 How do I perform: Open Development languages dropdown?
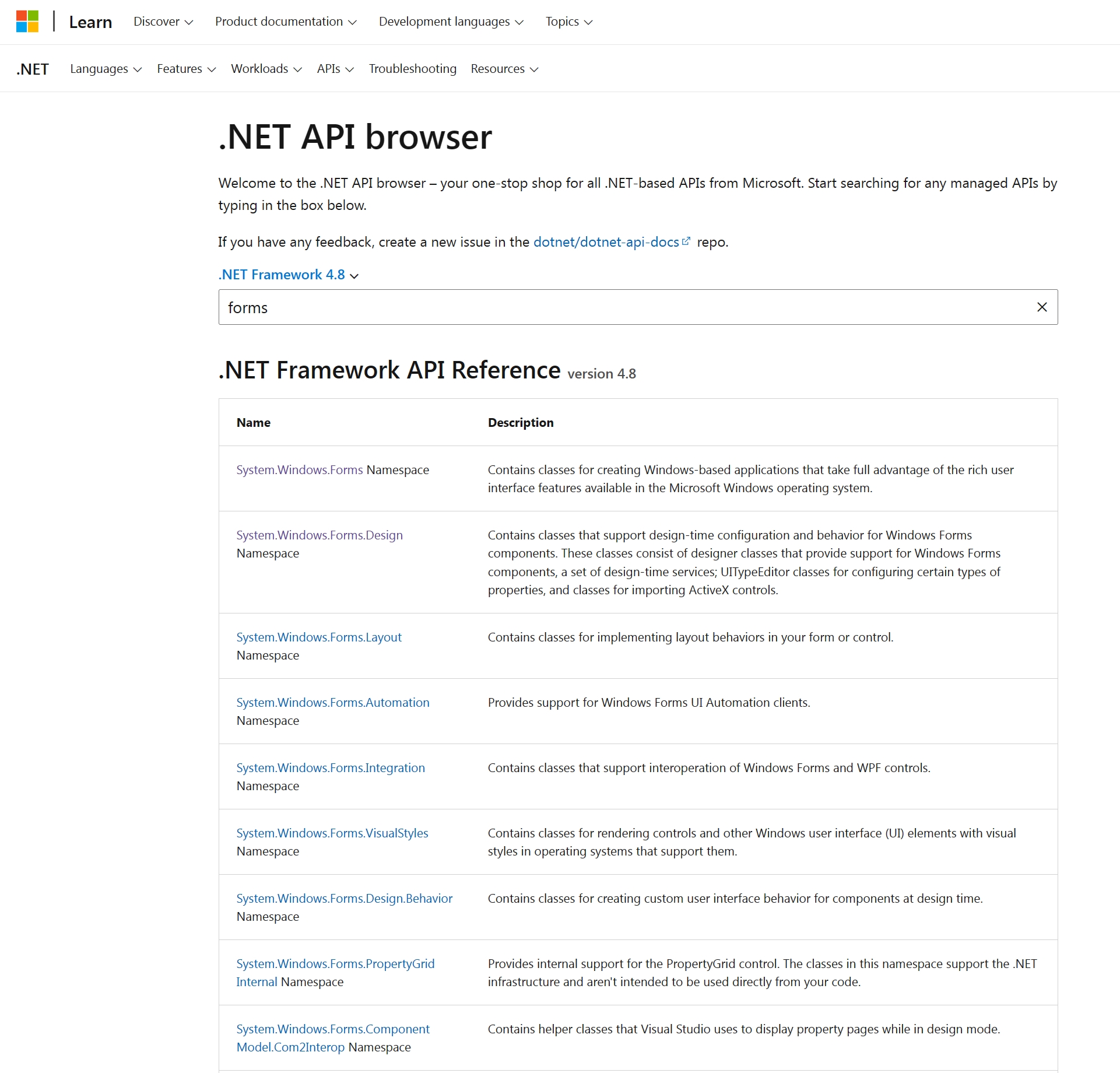[x=451, y=22]
